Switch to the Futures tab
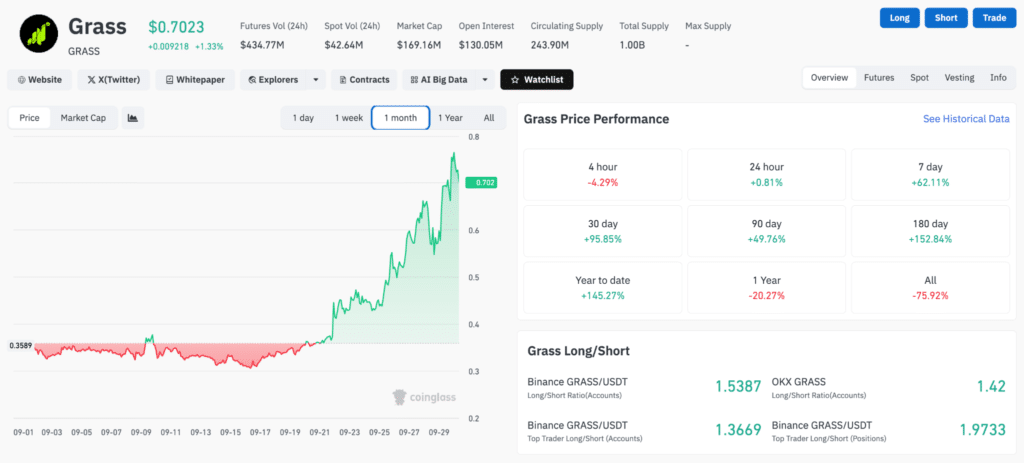Image resolution: width=1024 pixels, height=463 pixels. tap(879, 78)
